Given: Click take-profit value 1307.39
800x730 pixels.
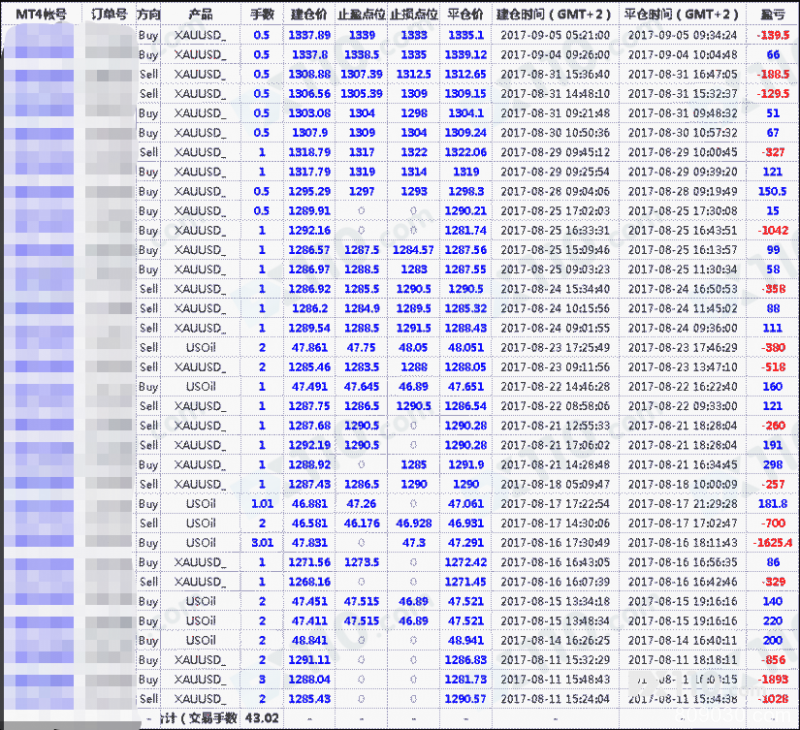Looking at the screenshot, I should tap(361, 74).
